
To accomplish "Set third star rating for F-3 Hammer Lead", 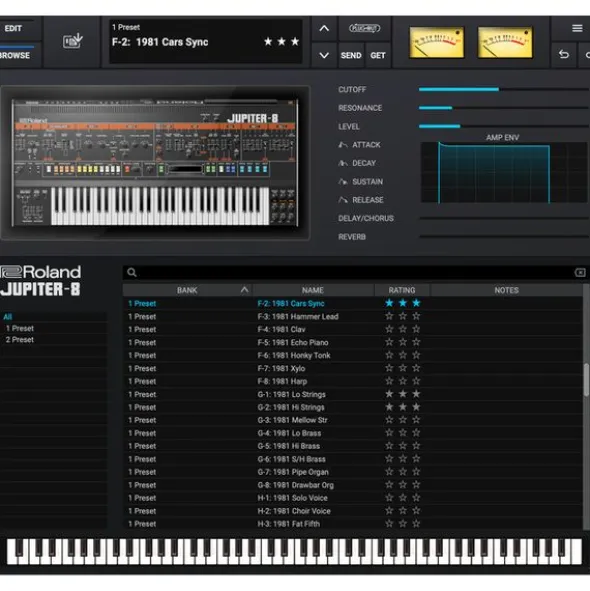I will click(416, 316).
